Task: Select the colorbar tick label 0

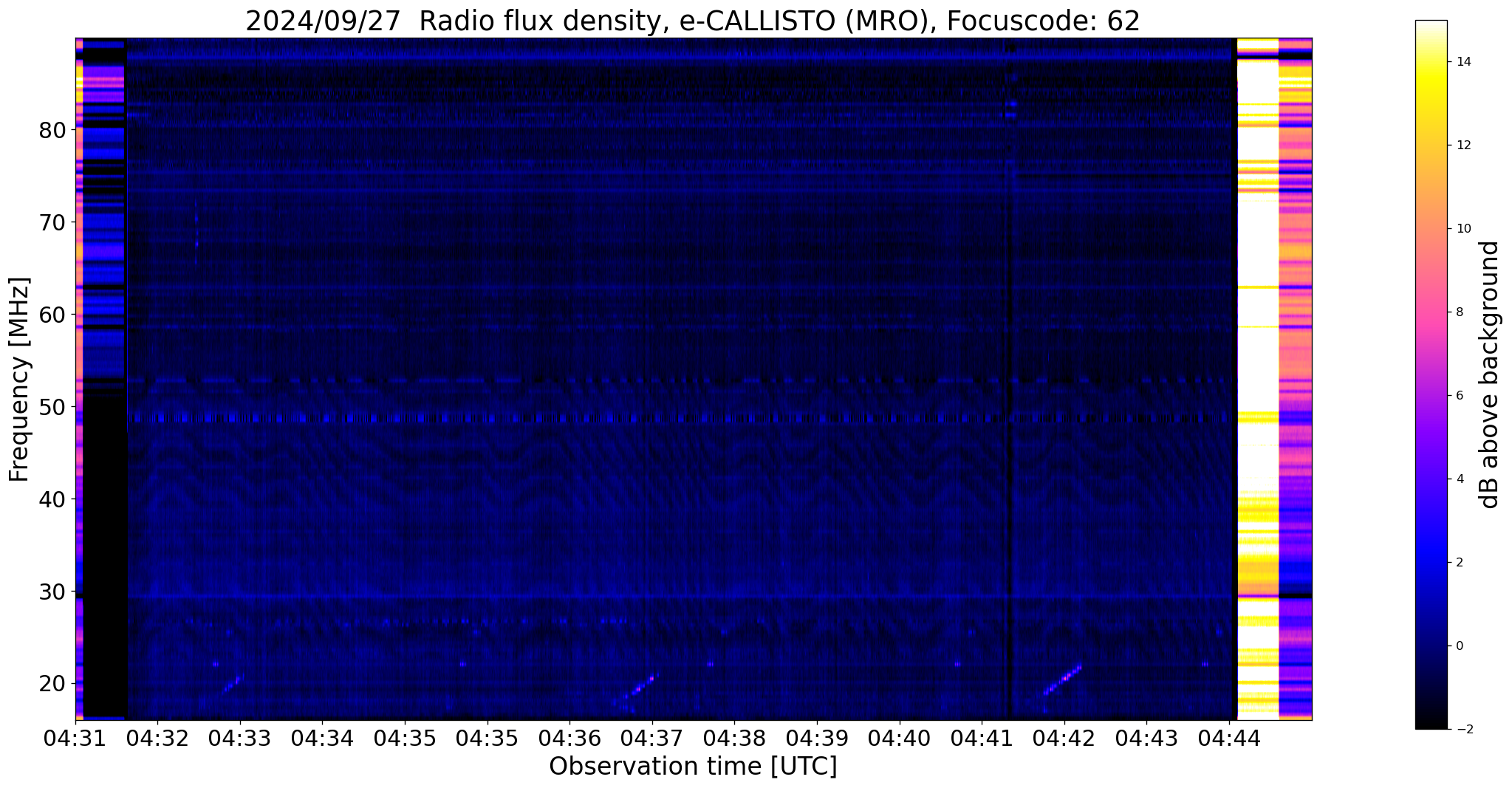Action: (x=1458, y=646)
